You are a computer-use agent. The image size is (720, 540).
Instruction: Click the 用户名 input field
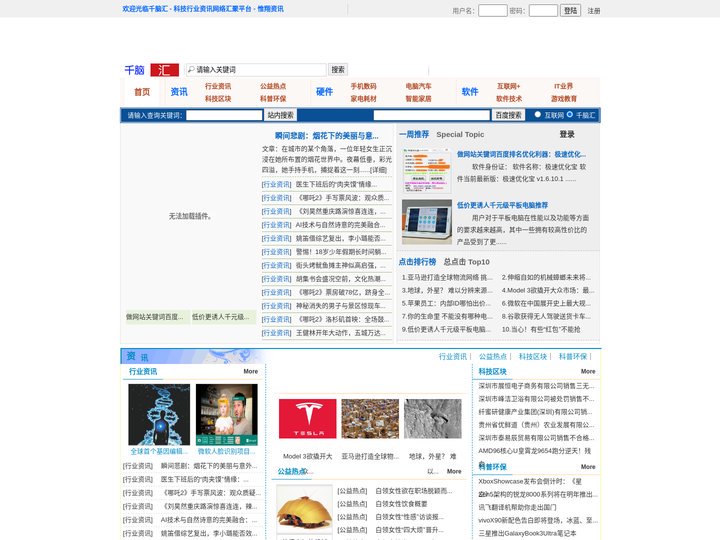tap(493, 10)
